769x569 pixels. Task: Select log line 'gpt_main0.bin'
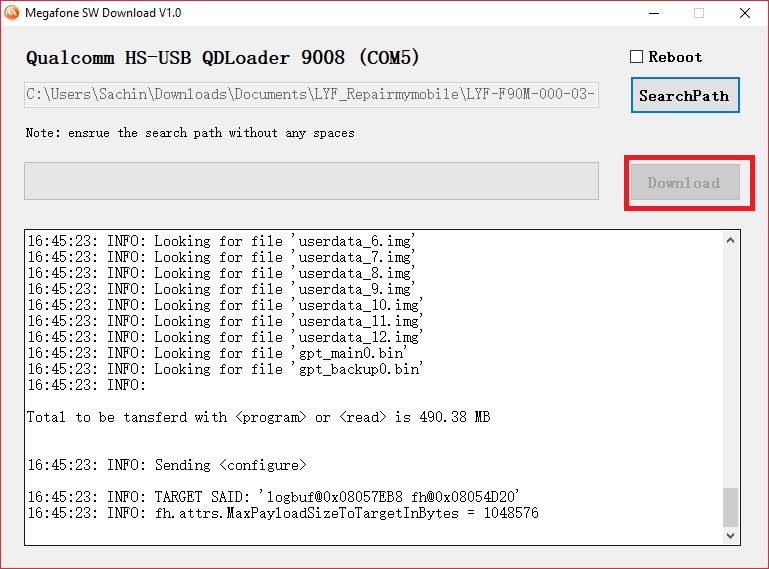pyautogui.click(x=217, y=353)
